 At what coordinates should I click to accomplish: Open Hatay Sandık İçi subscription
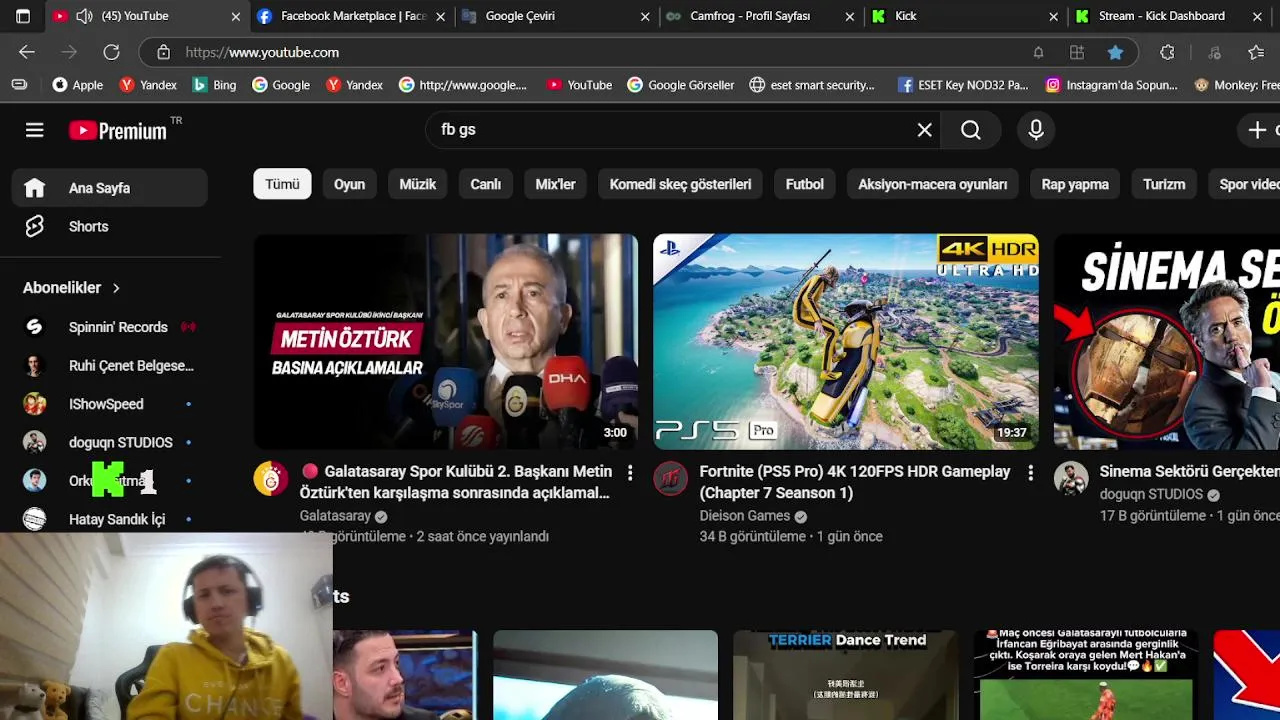pyautogui.click(x=110, y=520)
